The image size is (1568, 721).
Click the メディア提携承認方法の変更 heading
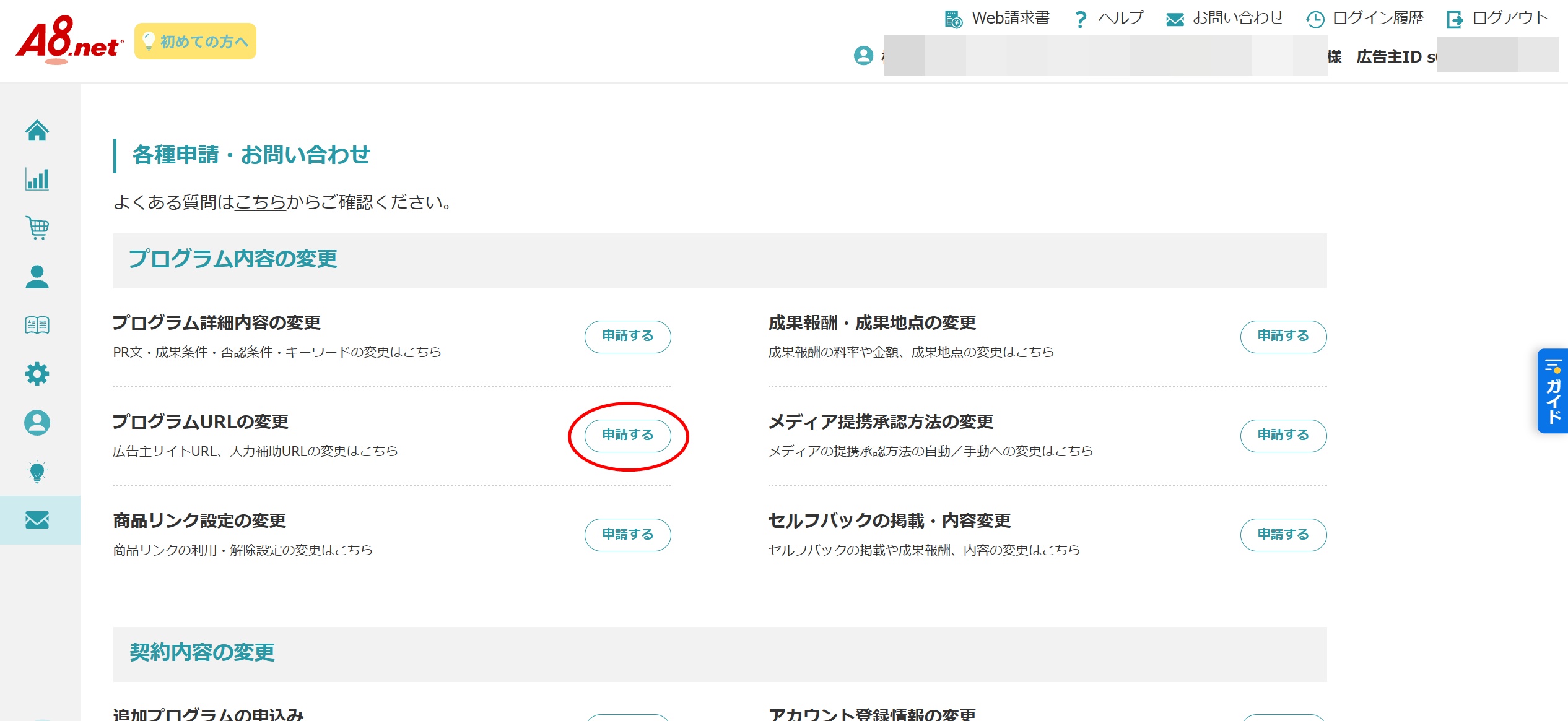tap(881, 422)
